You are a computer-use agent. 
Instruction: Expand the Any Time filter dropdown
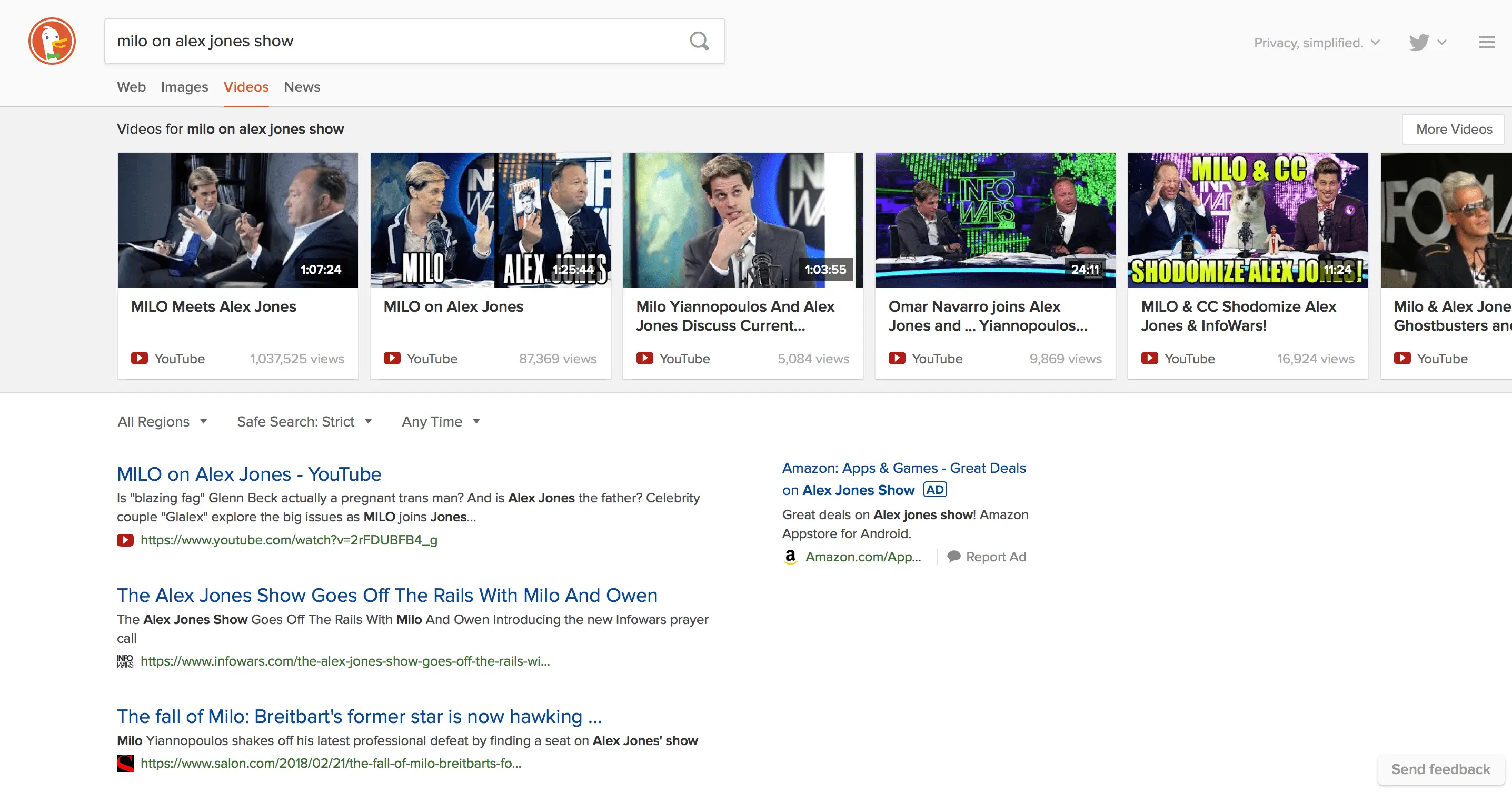(x=441, y=421)
